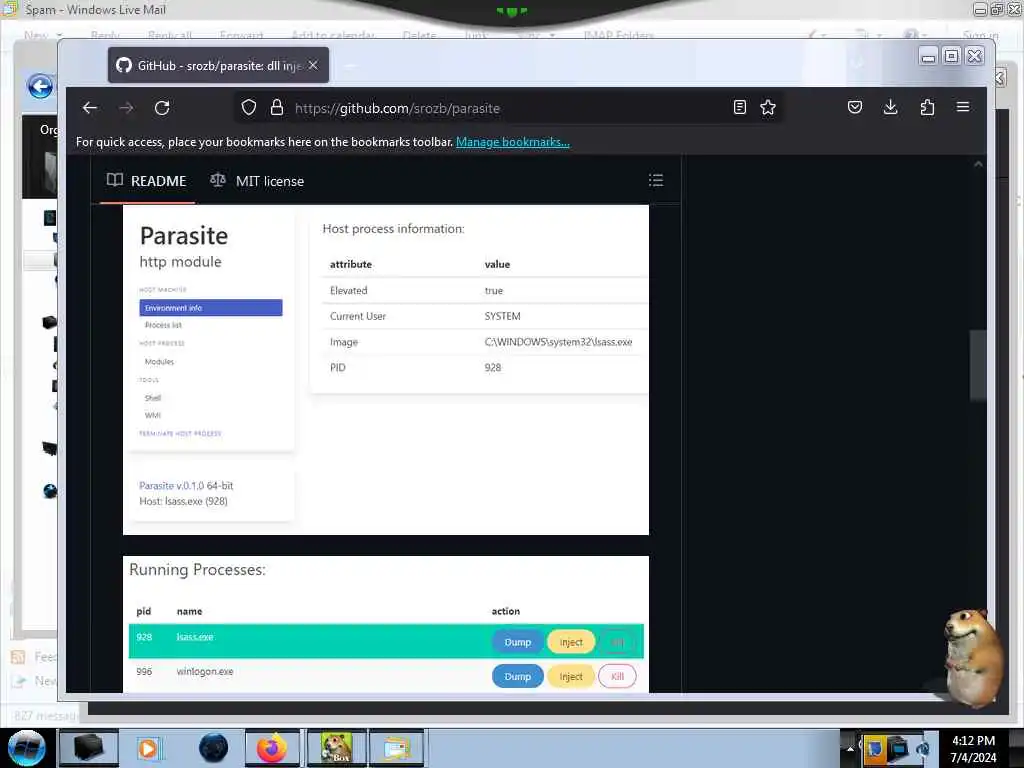Show hidden system tray icons arrow
The image size is (1024, 768).
(x=850, y=749)
